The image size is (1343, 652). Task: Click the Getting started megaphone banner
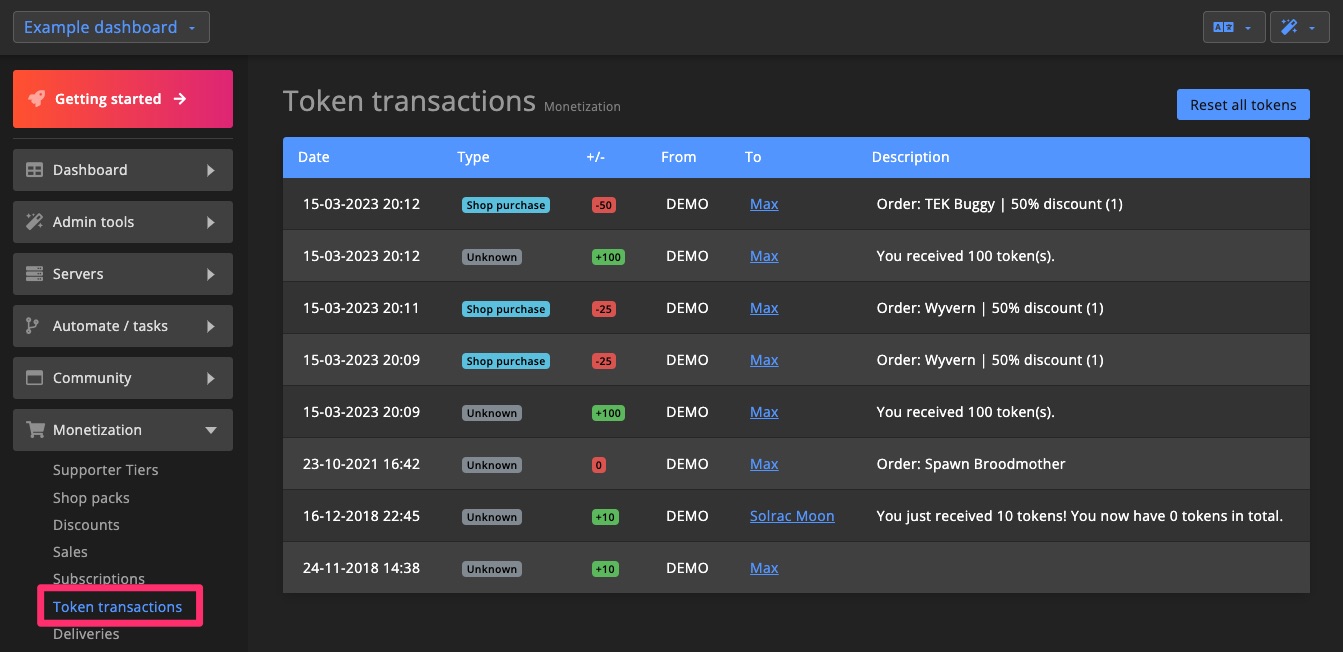click(x=122, y=98)
